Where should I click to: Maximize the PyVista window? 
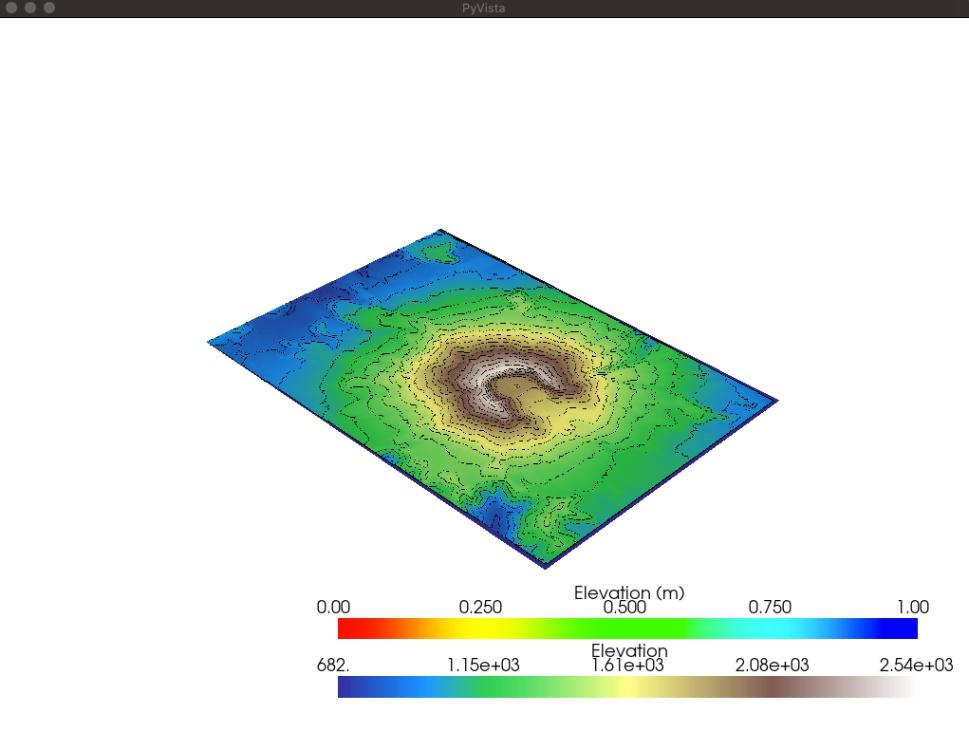49,8
